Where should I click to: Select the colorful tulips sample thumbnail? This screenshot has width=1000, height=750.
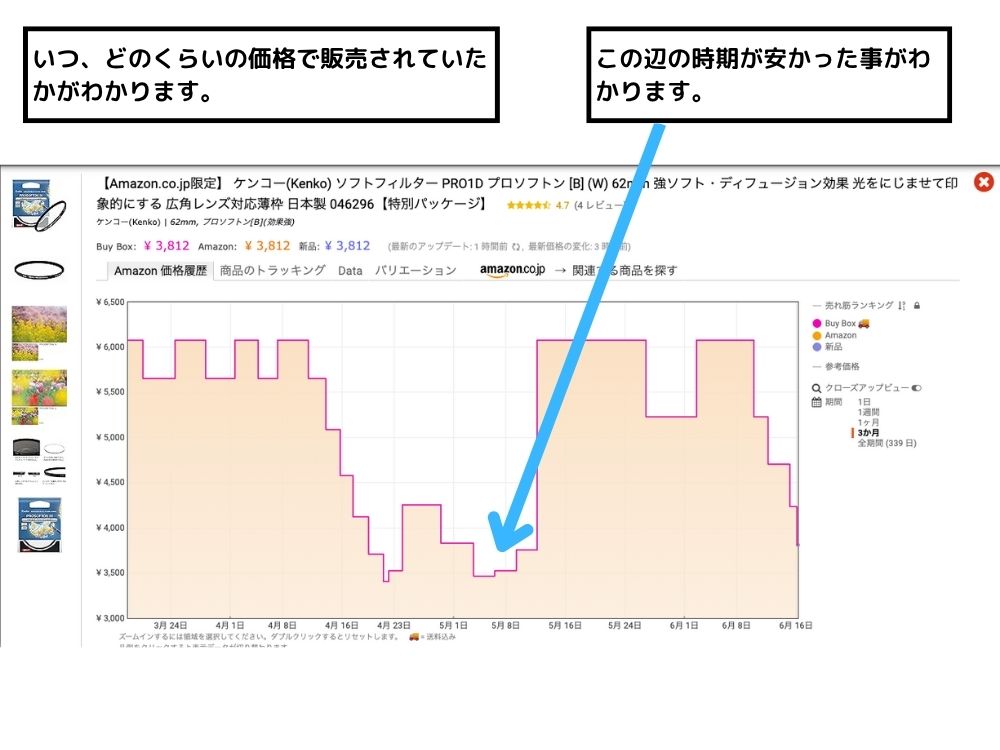click(39, 397)
